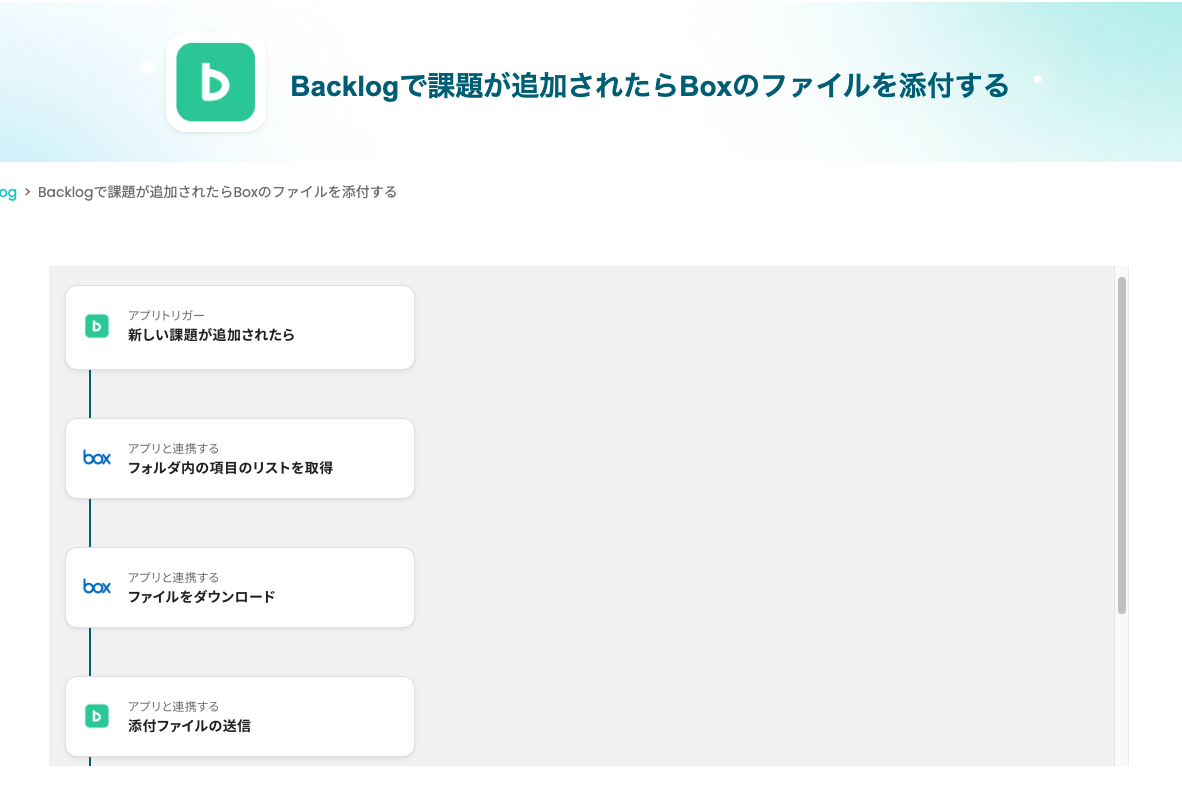Click the partial 'og' breadcrumb link
Image resolution: width=1182 pixels, height=791 pixels.
pos(8,192)
